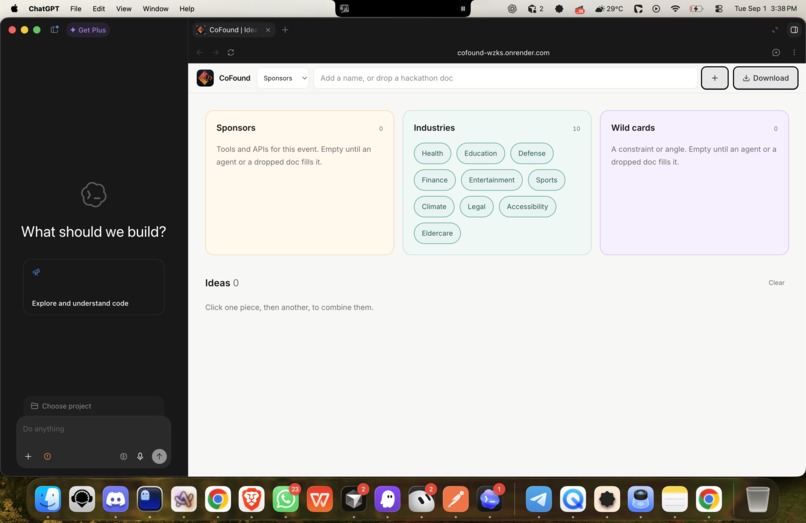
Task: Open the Sponsors dropdown
Action: pyautogui.click(x=283, y=78)
